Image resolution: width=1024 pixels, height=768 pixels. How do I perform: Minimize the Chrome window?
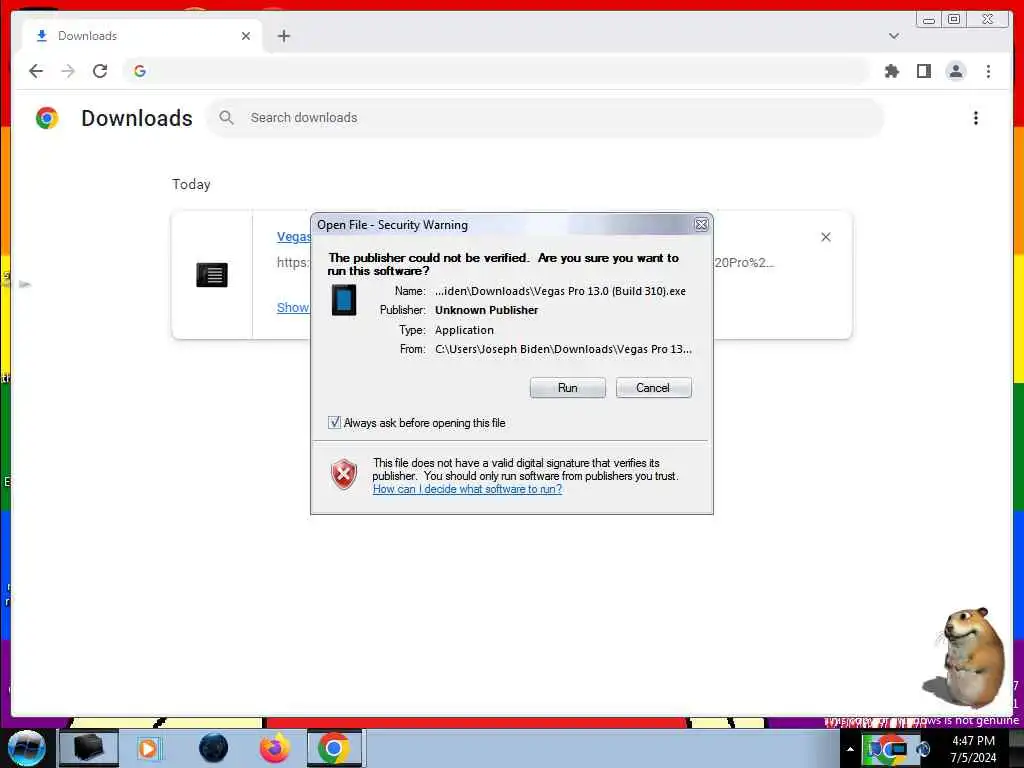click(929, 20)
